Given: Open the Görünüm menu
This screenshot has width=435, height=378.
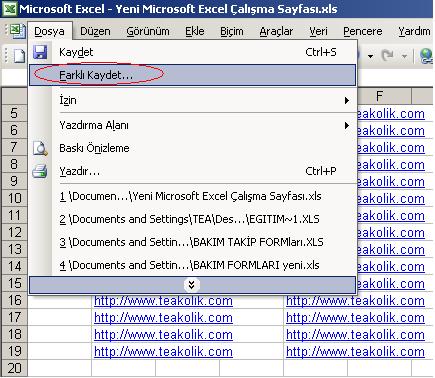Looking at the screenshot, I should pyautogui.click(x=148, y=31).
